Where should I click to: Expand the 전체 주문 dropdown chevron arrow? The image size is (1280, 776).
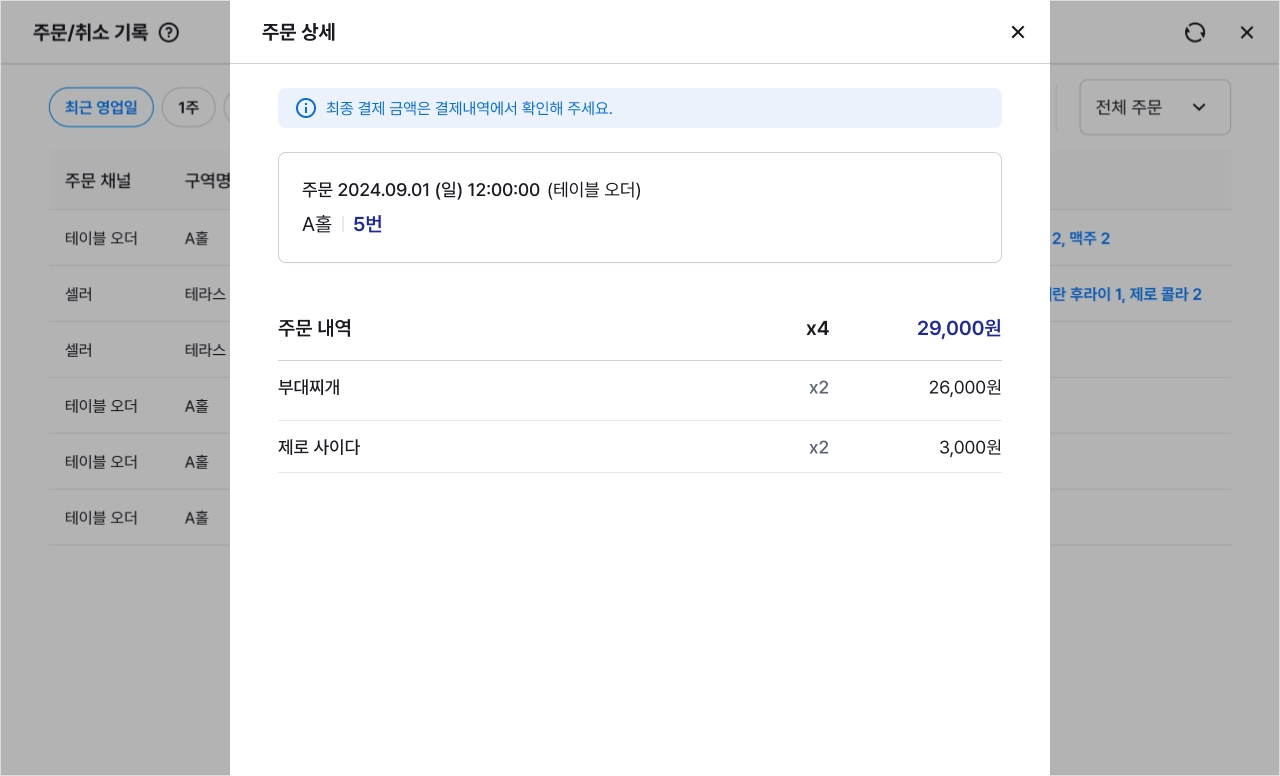pos(1199,107)
